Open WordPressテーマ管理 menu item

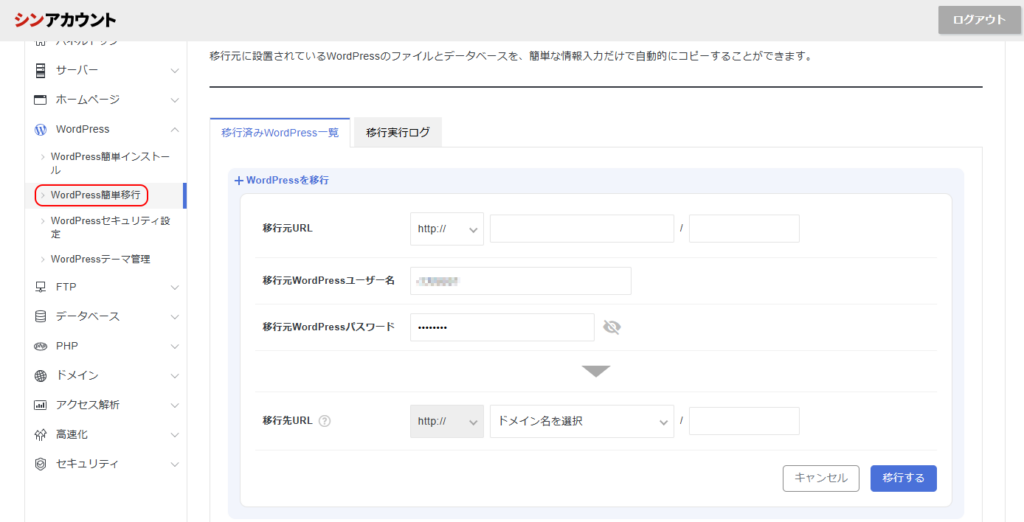[101, 259]
